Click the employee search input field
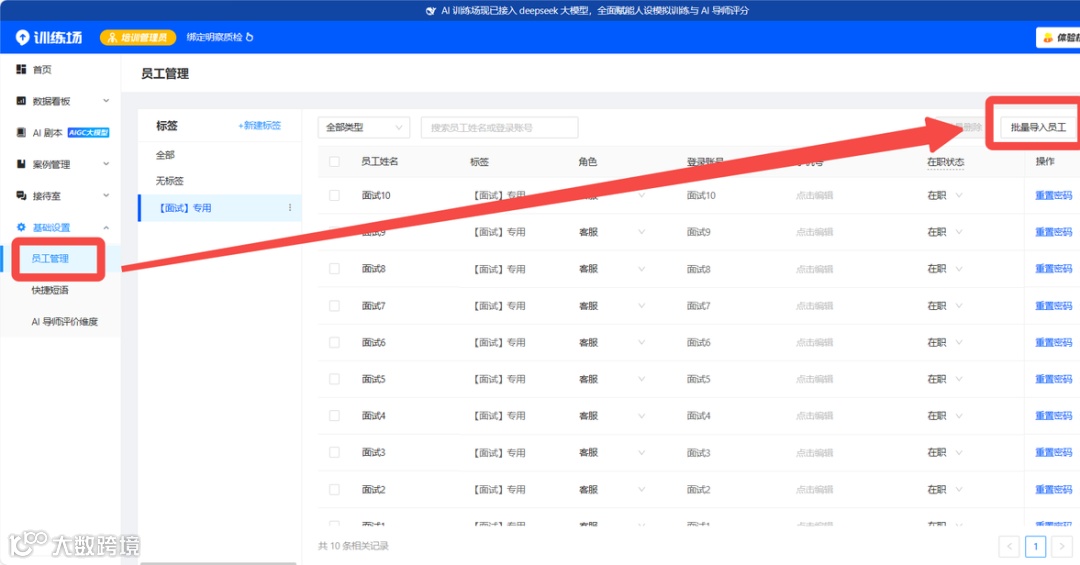The height and width of the screenshot is (565, 1080). tap(499, 127)
